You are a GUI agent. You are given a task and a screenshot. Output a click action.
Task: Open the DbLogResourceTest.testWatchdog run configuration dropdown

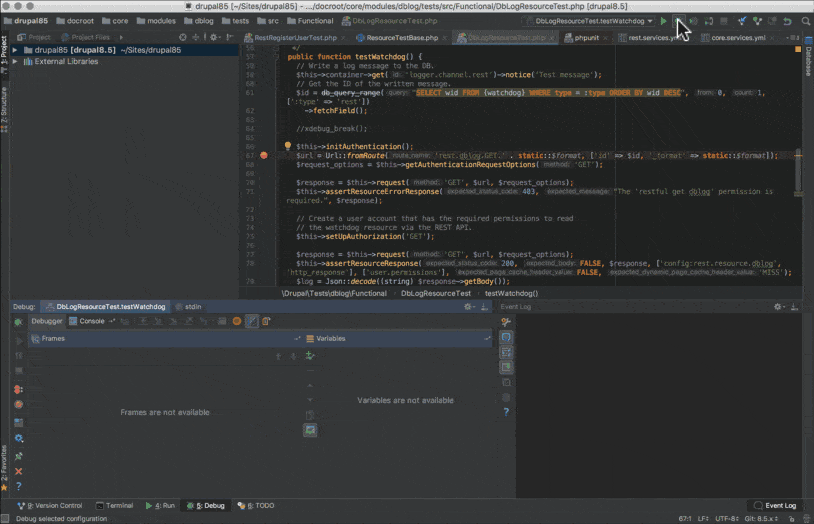tap(588, 21)
